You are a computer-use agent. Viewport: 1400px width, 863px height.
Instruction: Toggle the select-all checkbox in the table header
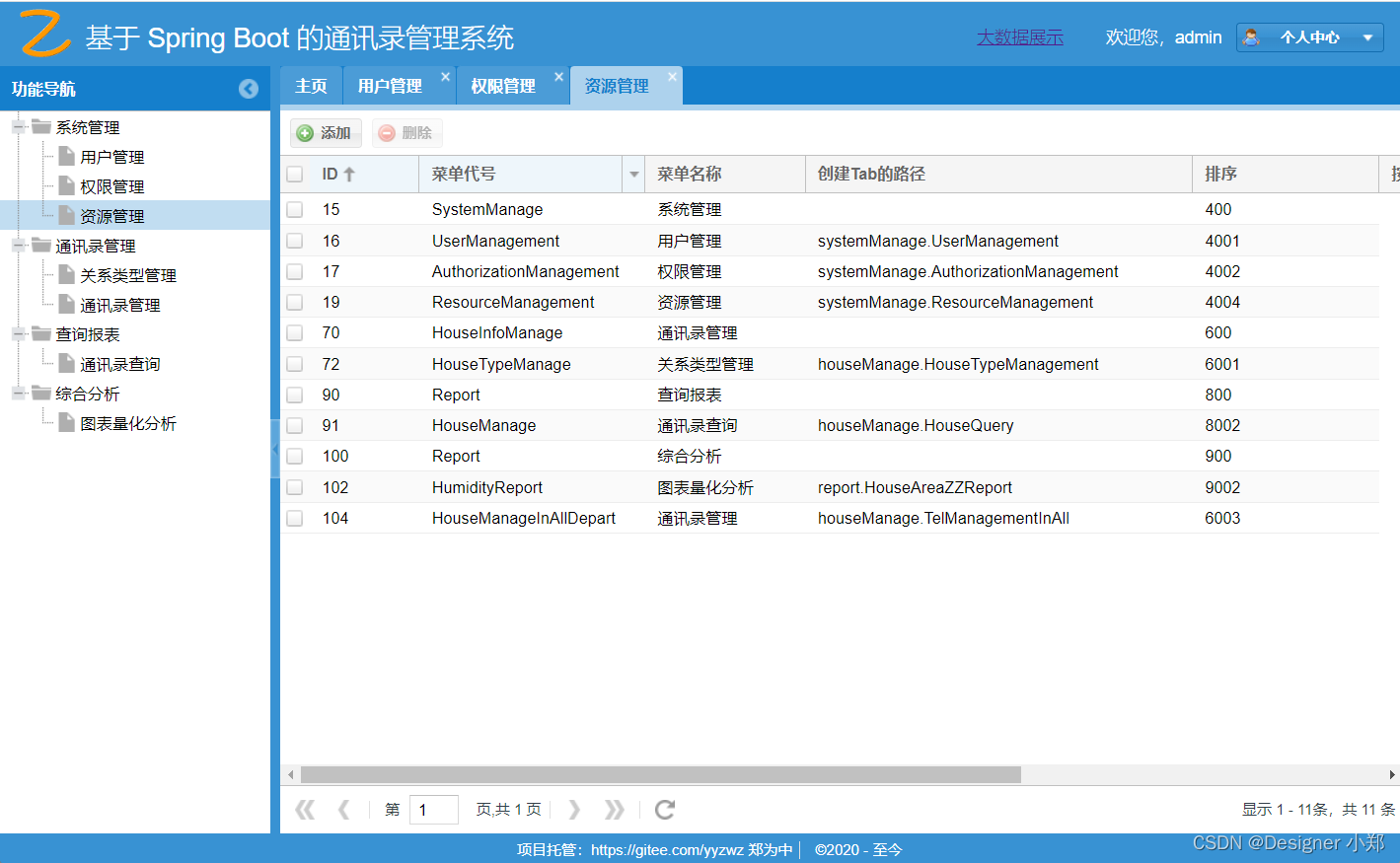[x=294, y=173]
